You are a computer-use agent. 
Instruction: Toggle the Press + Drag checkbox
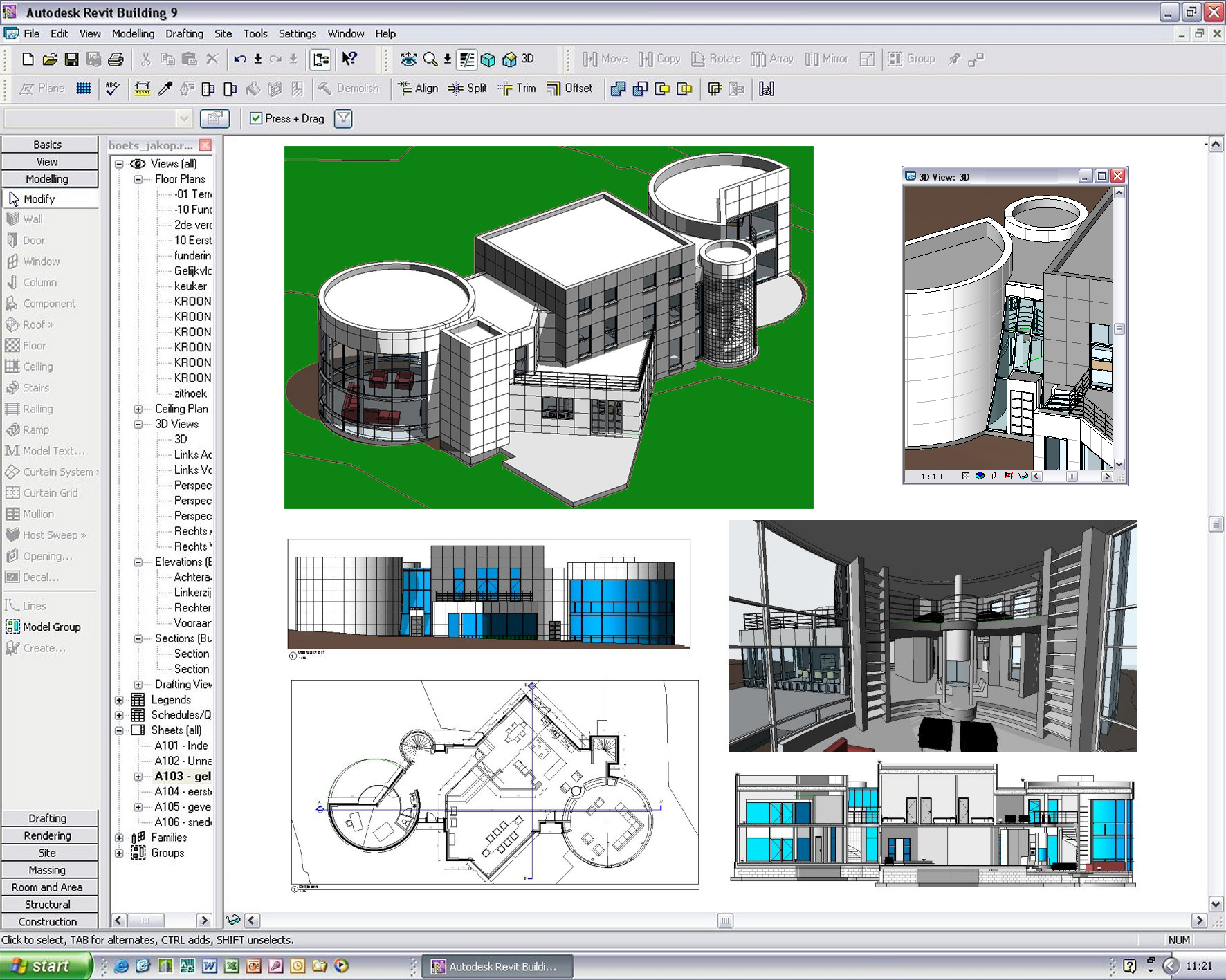point(256,119)
